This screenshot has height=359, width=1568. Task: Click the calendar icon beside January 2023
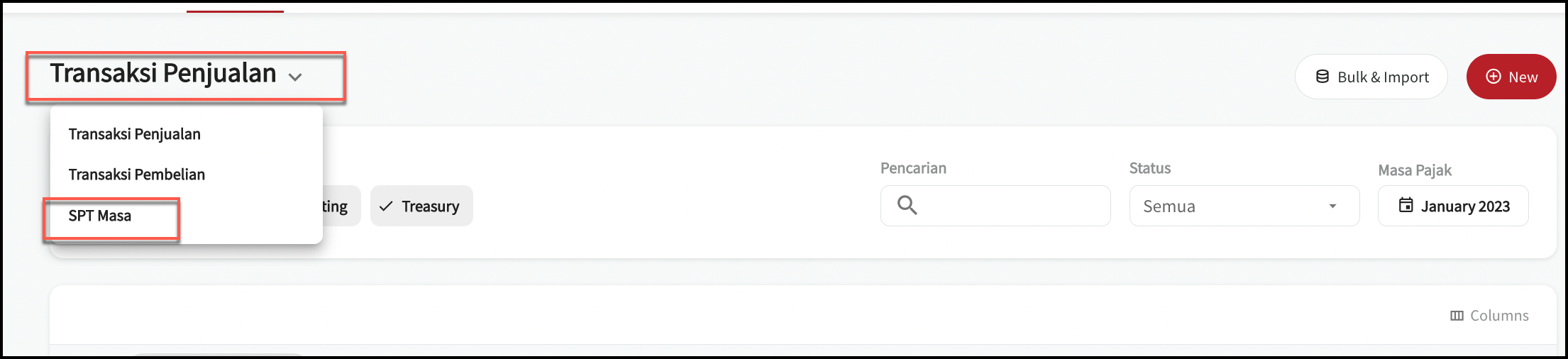(1406, 205)
